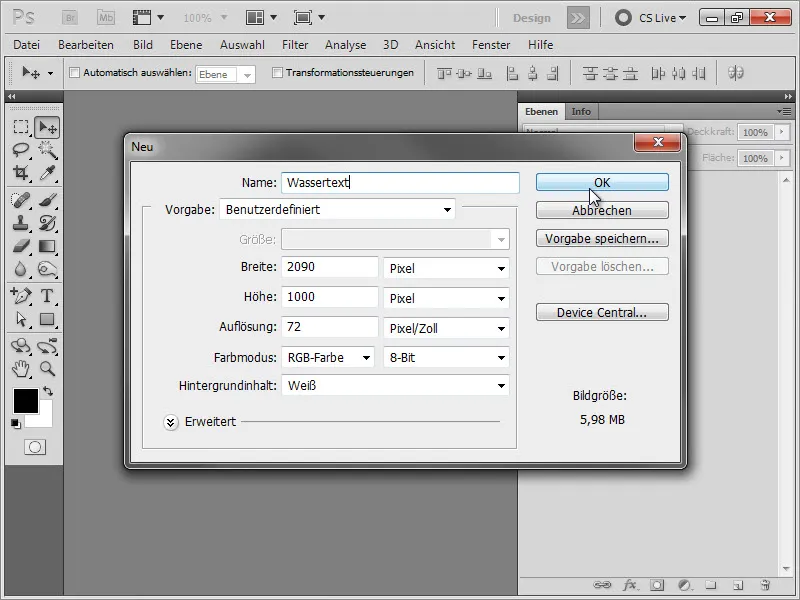Screen dimensions: 800x600
Task: Toggle Quick Mask mode
Action: pos(35,447)
